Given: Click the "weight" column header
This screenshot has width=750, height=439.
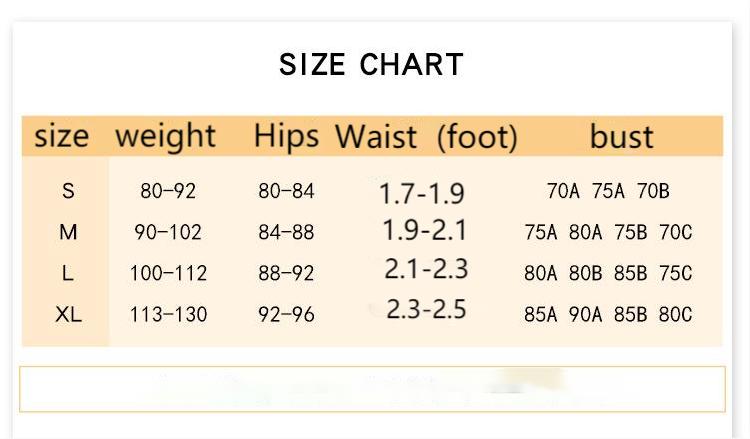Looking at the screenshot, I should (166, 136).
